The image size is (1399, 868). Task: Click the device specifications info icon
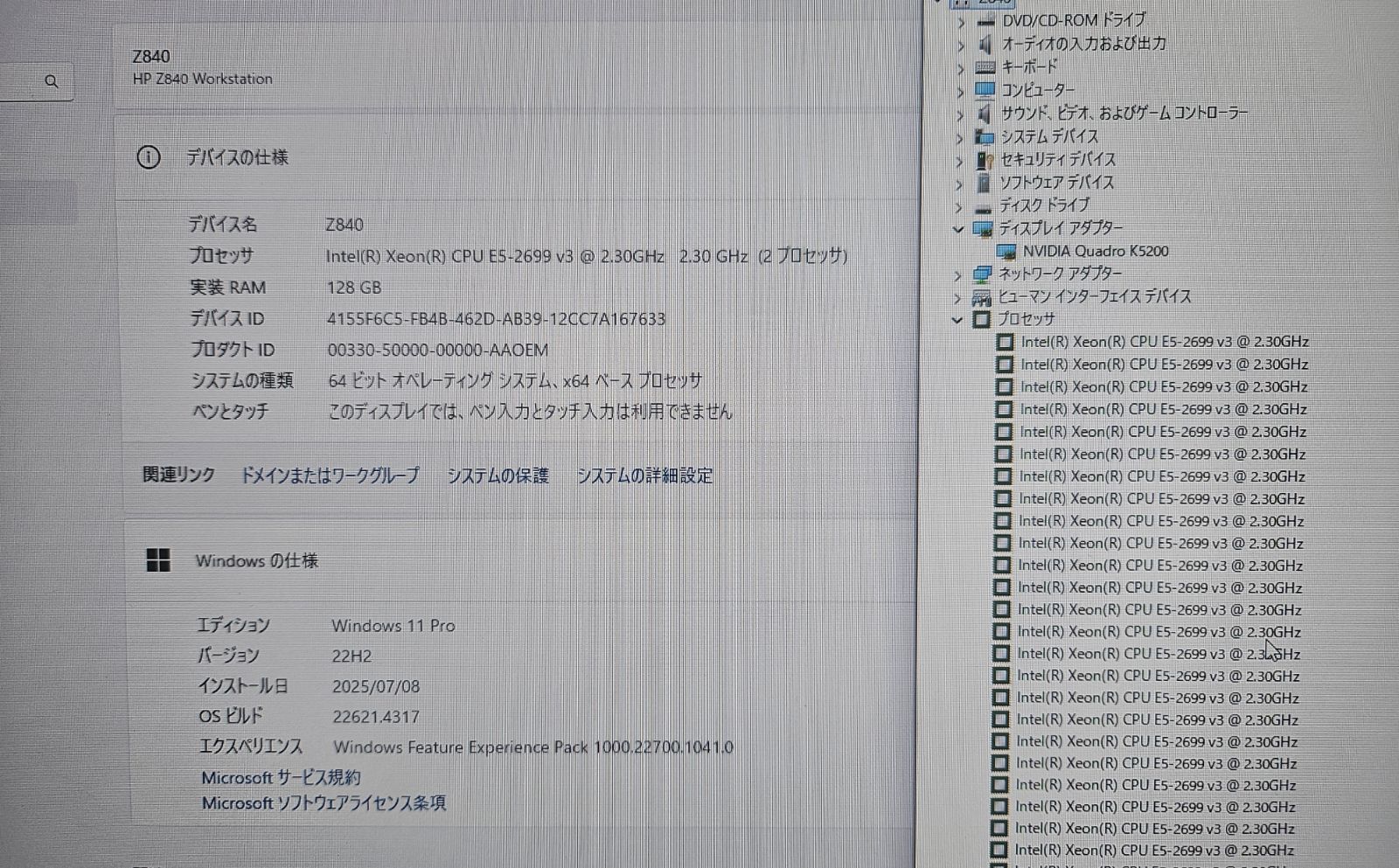[149, 157]
